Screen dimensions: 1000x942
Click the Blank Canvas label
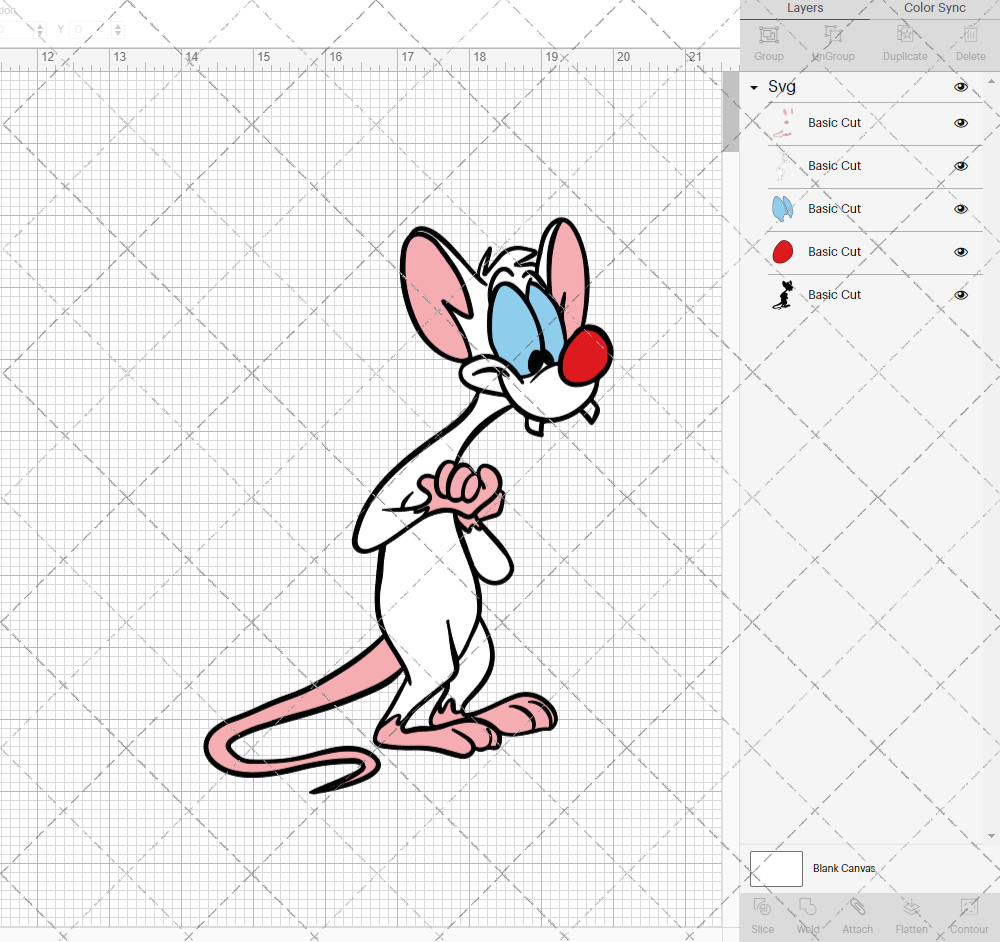[x=844, y=869]
